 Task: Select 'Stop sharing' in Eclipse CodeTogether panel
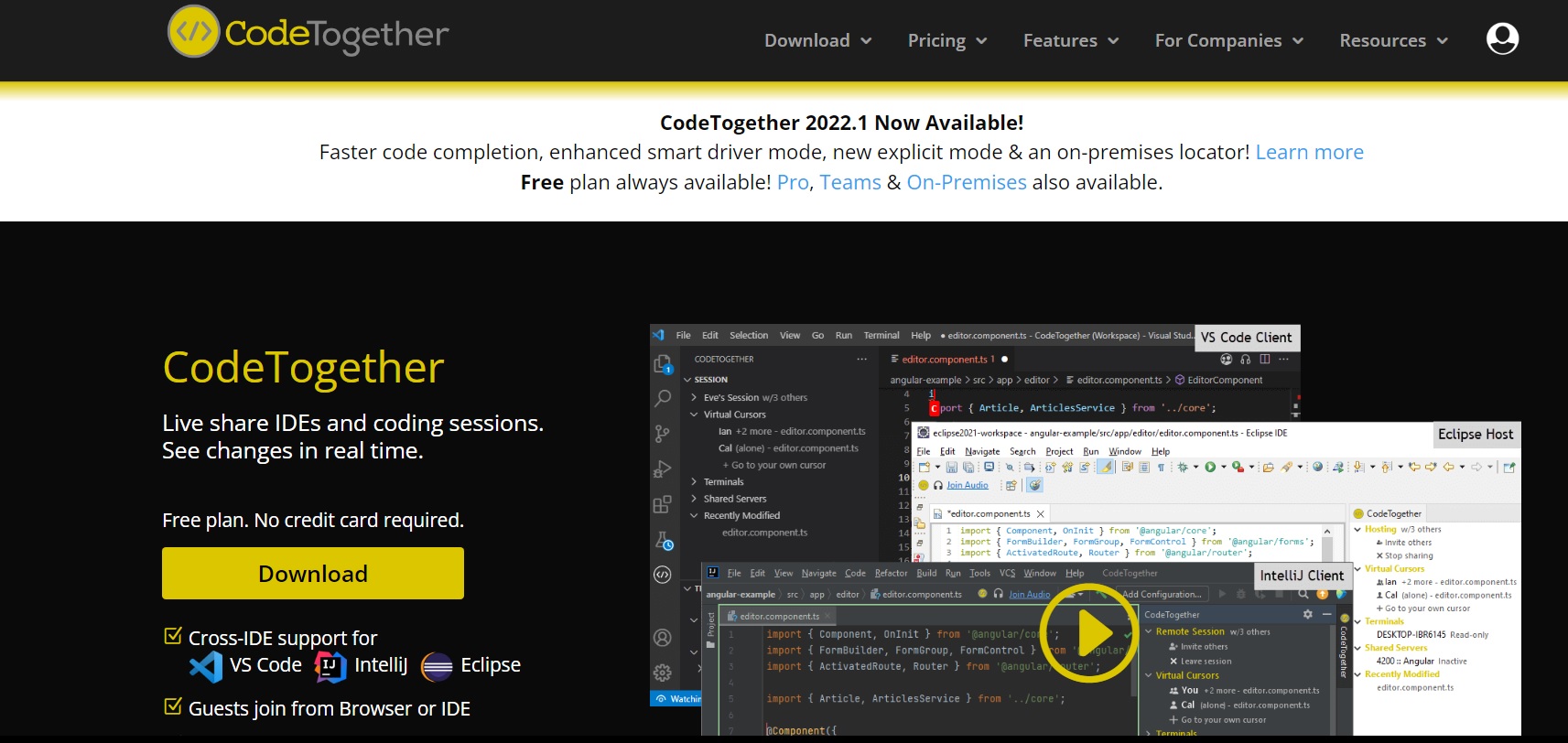[1405, 555]
